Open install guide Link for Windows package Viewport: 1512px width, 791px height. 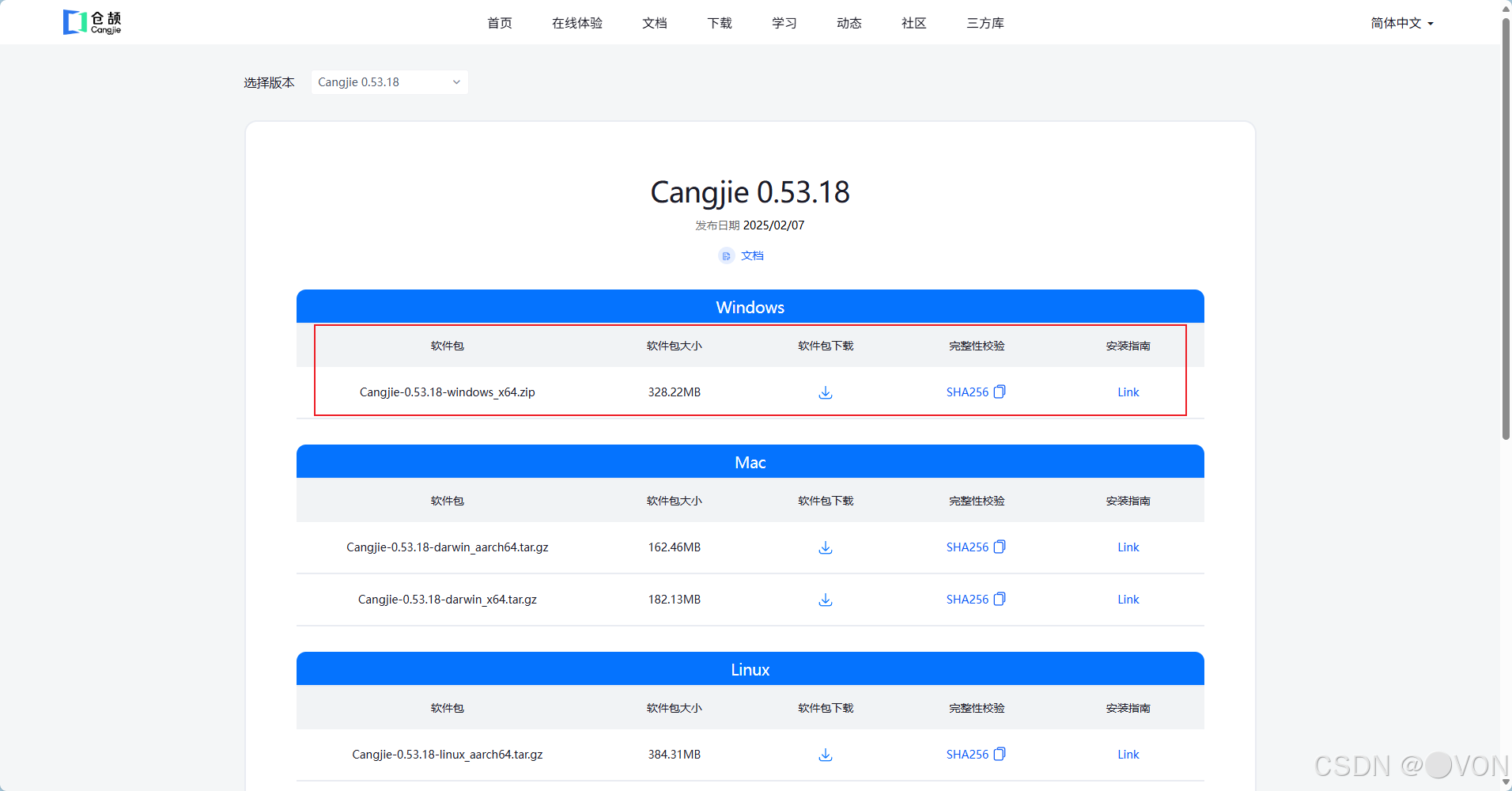(x=1128, y=392)
